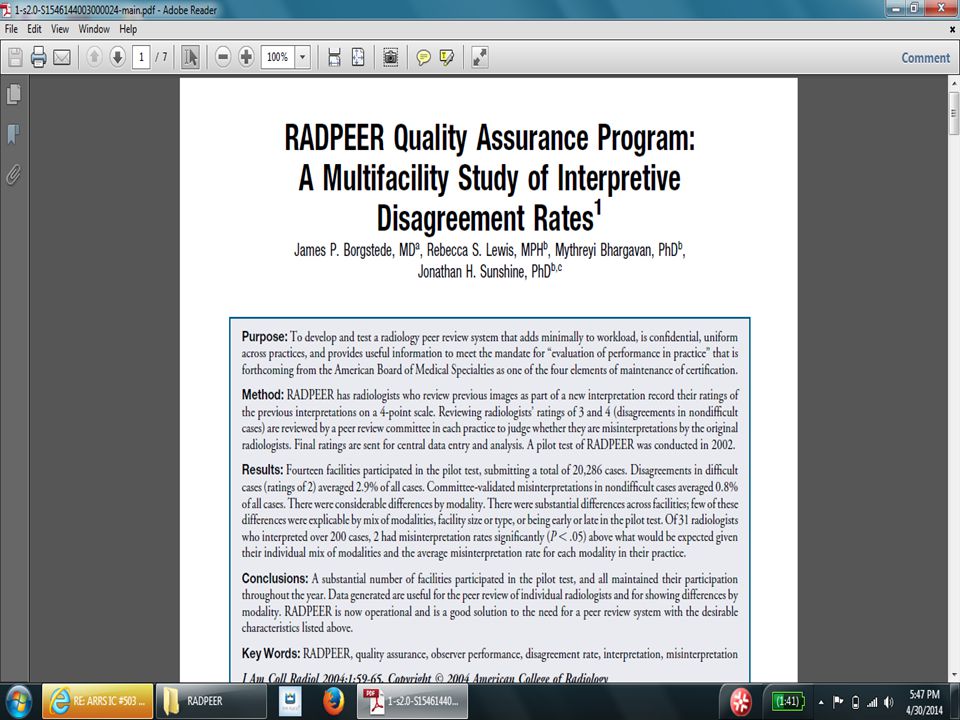This screenshot has width=960, height=720.
Task: Open the Help menu
Action: tap(128, 29)
